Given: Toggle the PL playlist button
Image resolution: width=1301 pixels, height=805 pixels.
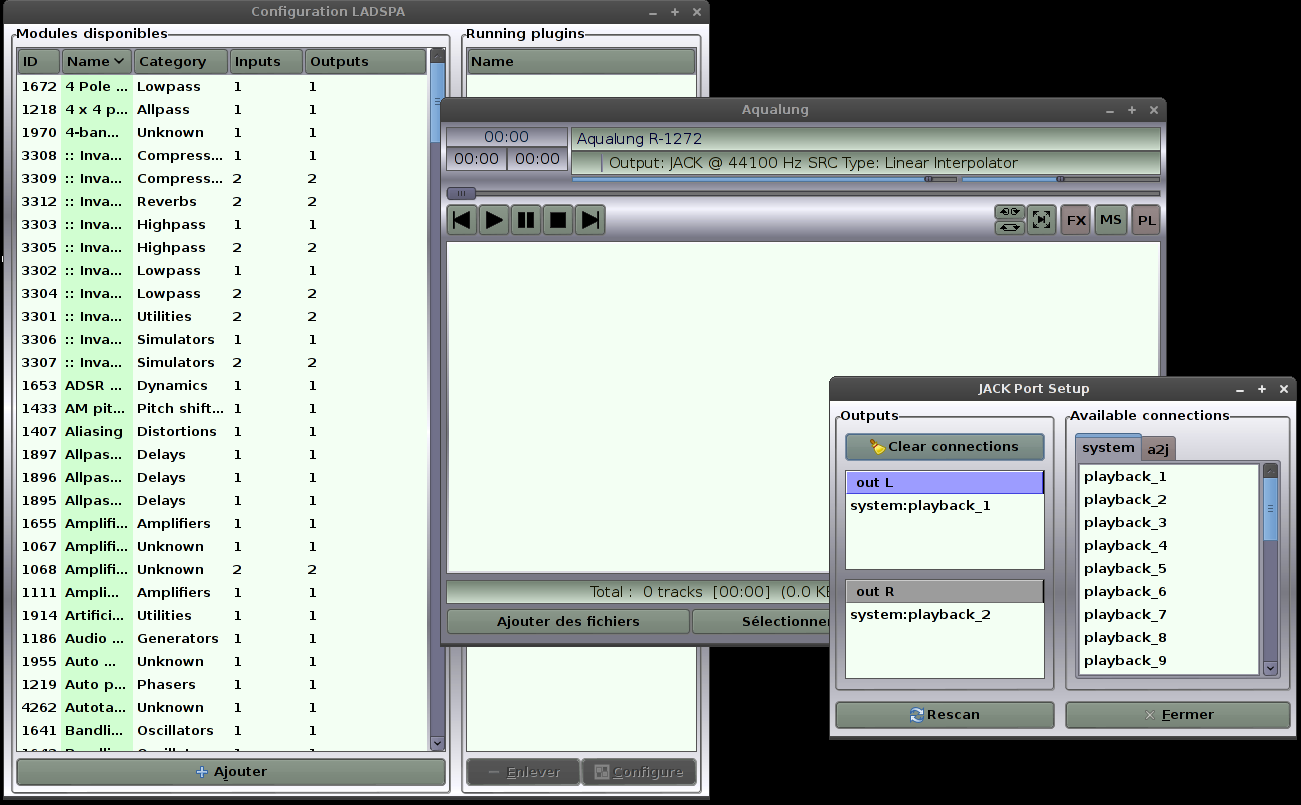Looking at the screenshot, I should (x=1146, y=220).
